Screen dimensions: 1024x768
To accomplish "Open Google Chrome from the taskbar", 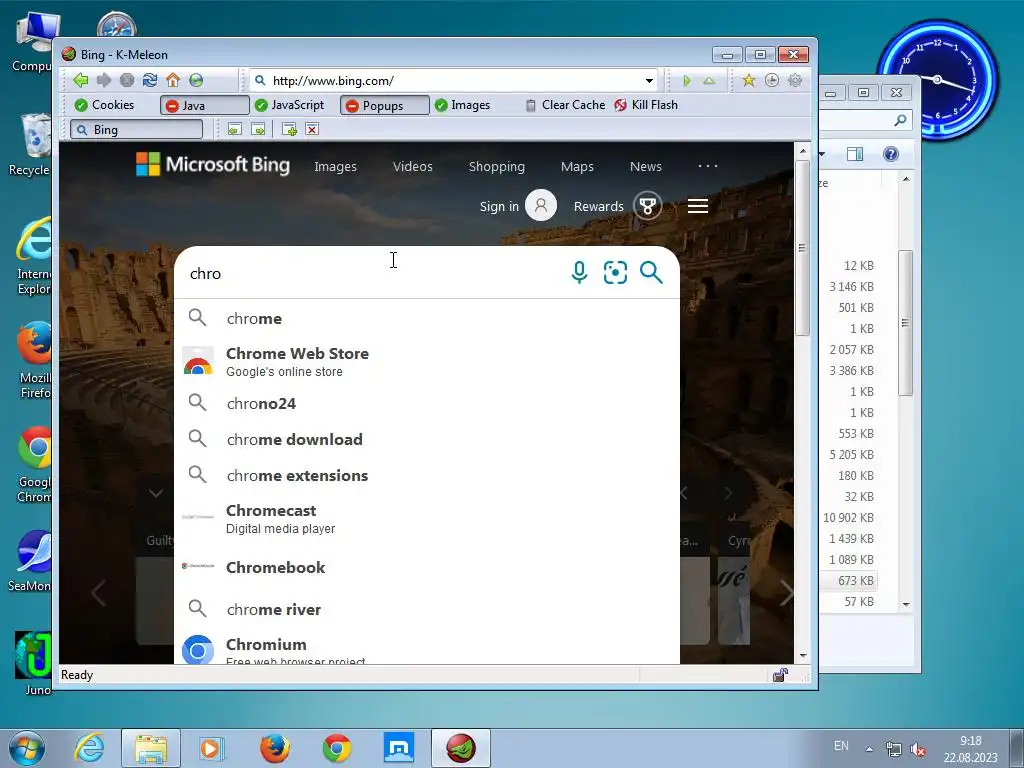I will click(337, 748).
